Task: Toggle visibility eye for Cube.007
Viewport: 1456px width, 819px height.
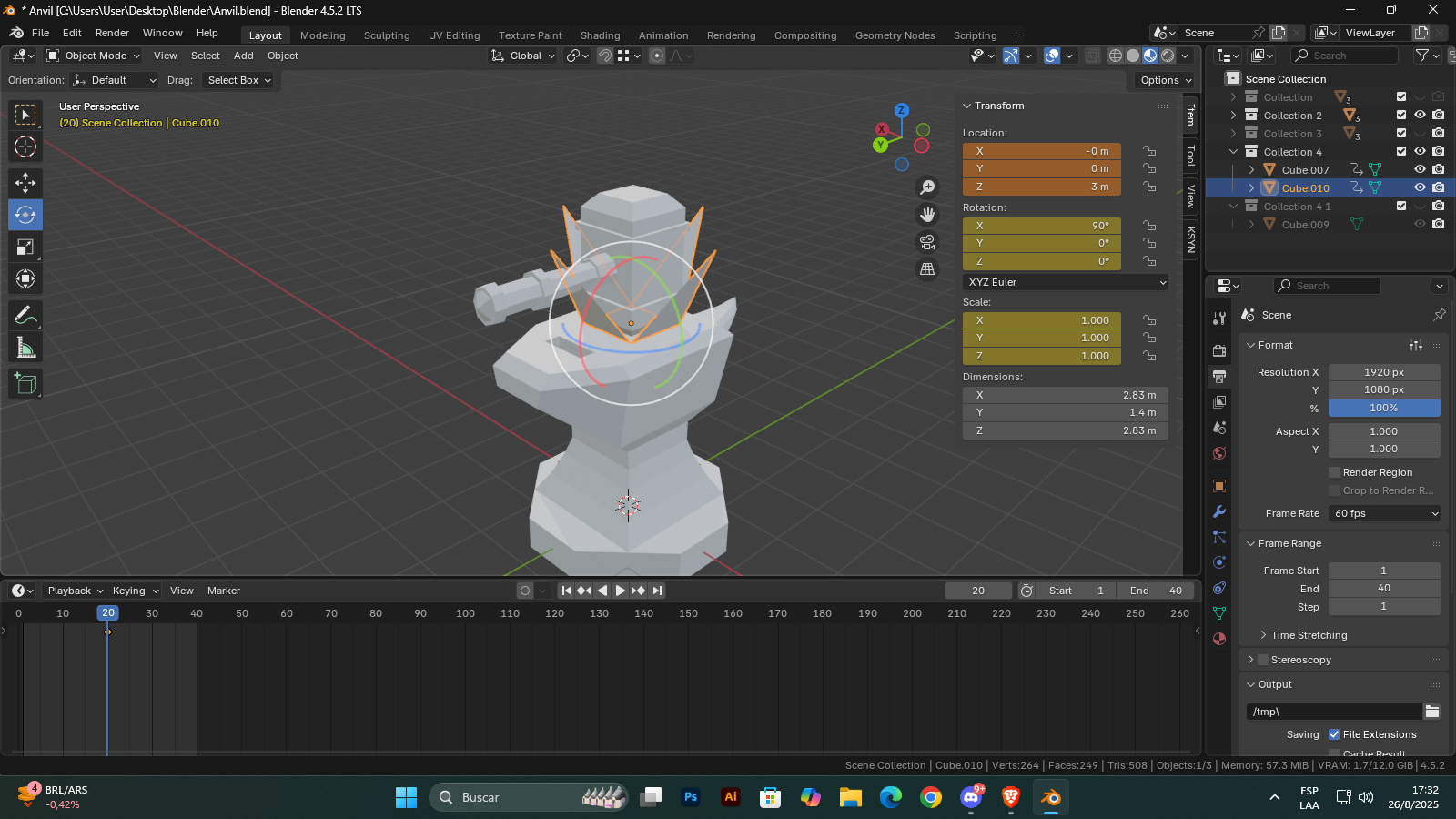Action: 1420,169
